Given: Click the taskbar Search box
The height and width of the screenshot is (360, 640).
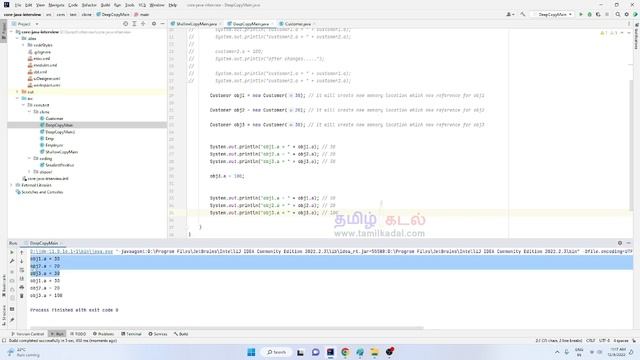Looking at the screenshot, I should pos(276,352).
